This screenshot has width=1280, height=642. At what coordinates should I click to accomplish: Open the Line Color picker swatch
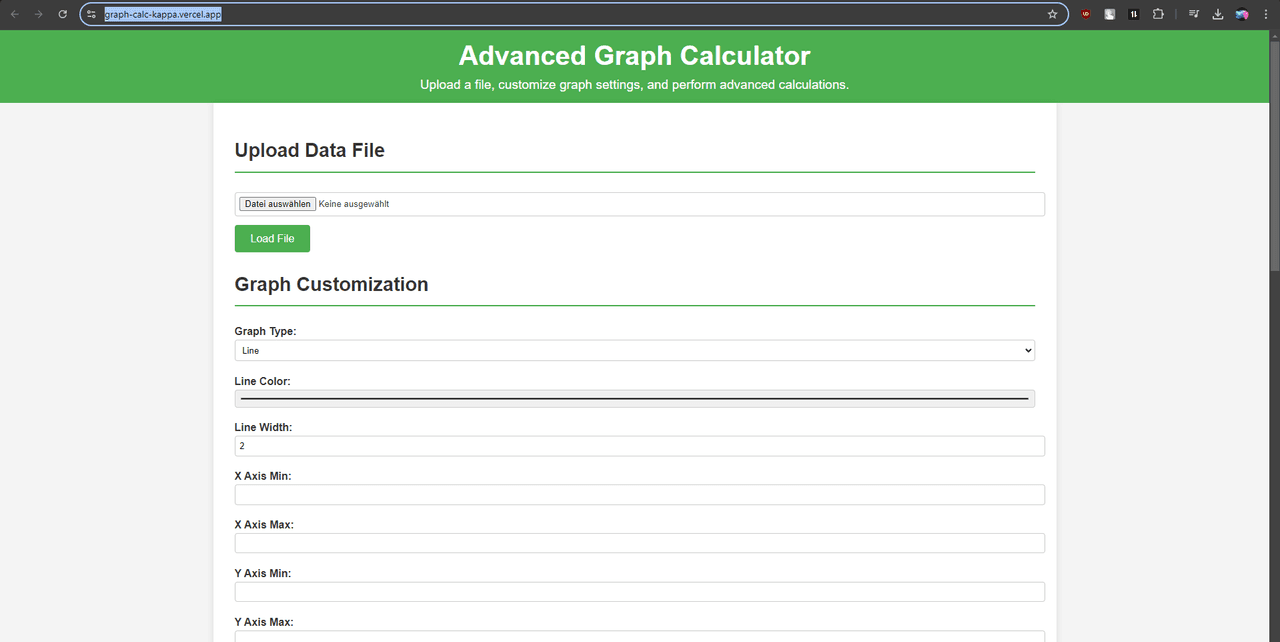pyautogui.click(x=635, y=399)
